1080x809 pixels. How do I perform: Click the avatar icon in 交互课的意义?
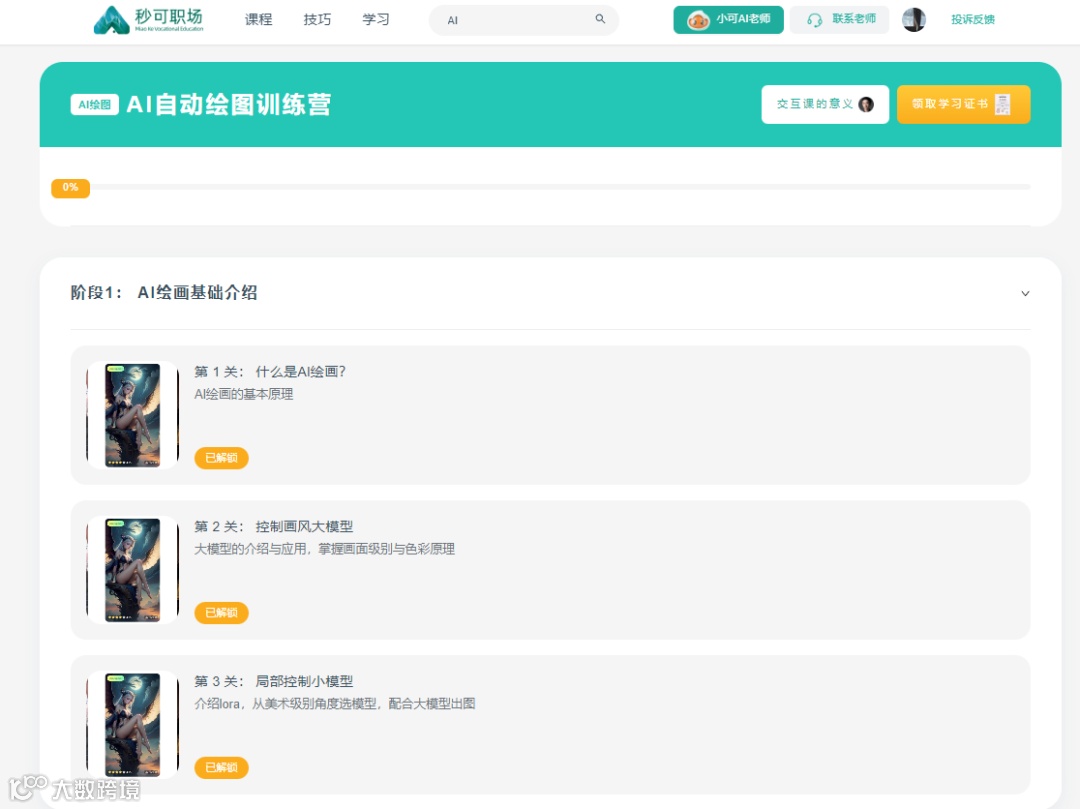click(866, 104)
